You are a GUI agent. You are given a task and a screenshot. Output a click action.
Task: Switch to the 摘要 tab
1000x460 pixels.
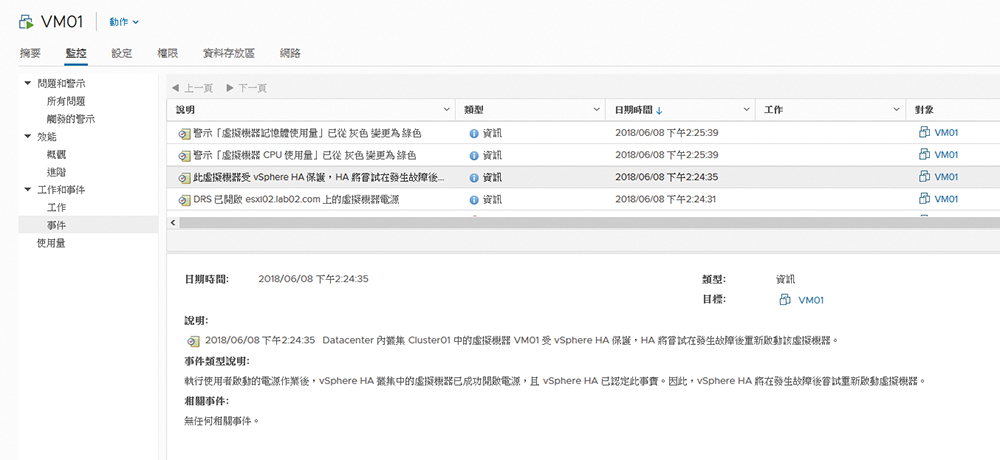pyautogui.click(x=30, y=53)
